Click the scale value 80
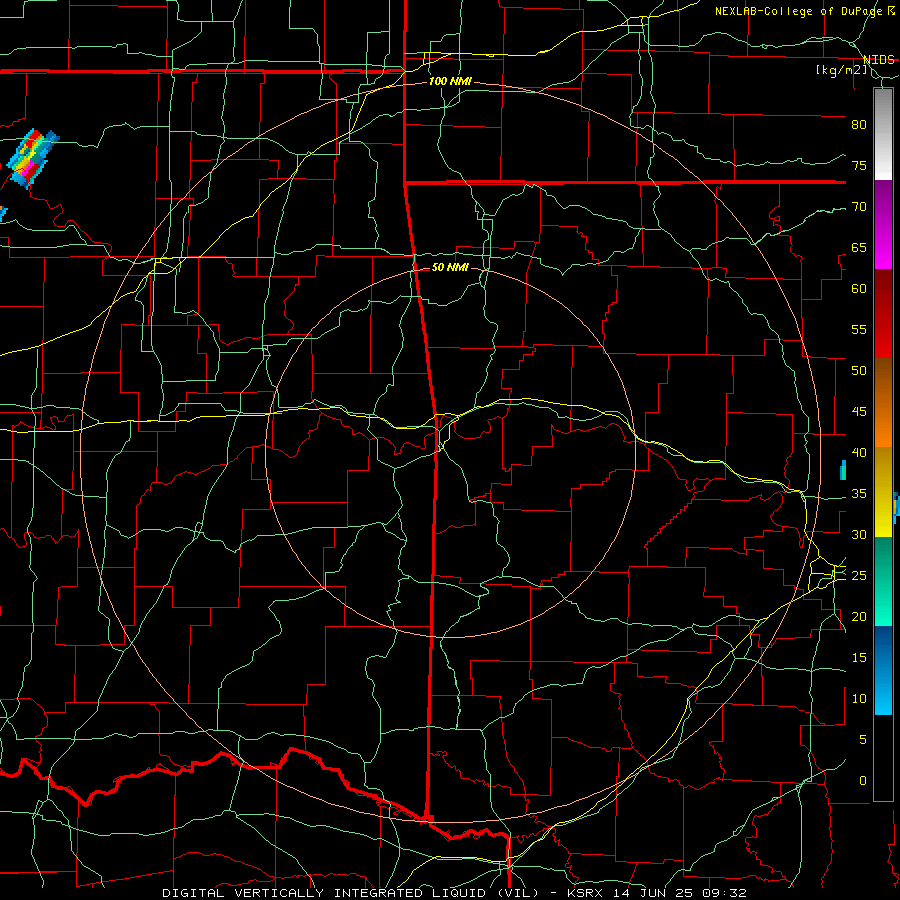 tap(859, 125)
